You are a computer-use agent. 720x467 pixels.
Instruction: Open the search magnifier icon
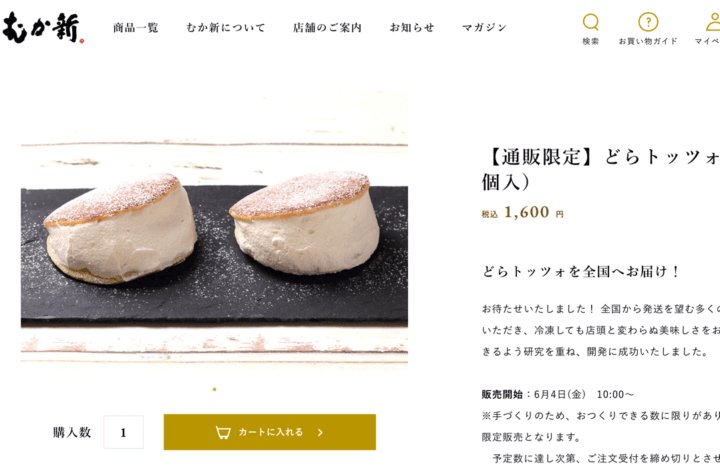click(591, 22)
